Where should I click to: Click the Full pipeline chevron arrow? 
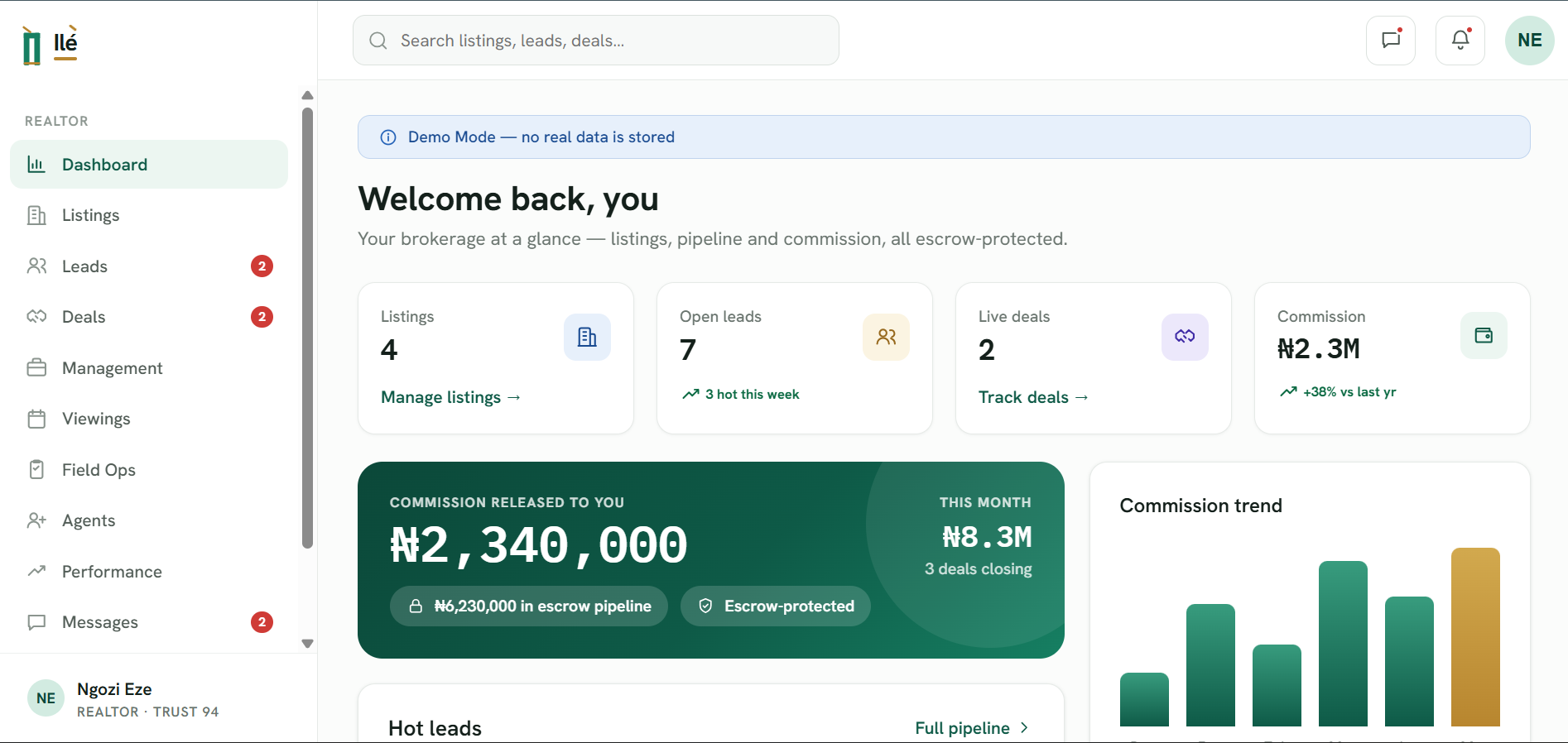click(x=1024, y=728)
